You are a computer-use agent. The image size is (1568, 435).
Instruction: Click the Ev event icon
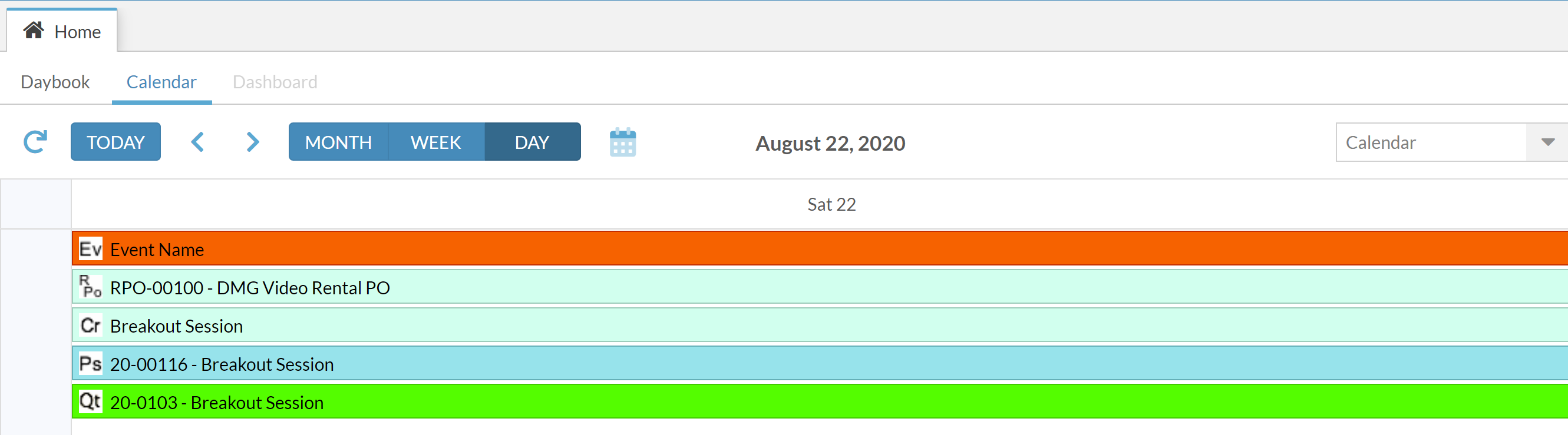tap(91, 249)
